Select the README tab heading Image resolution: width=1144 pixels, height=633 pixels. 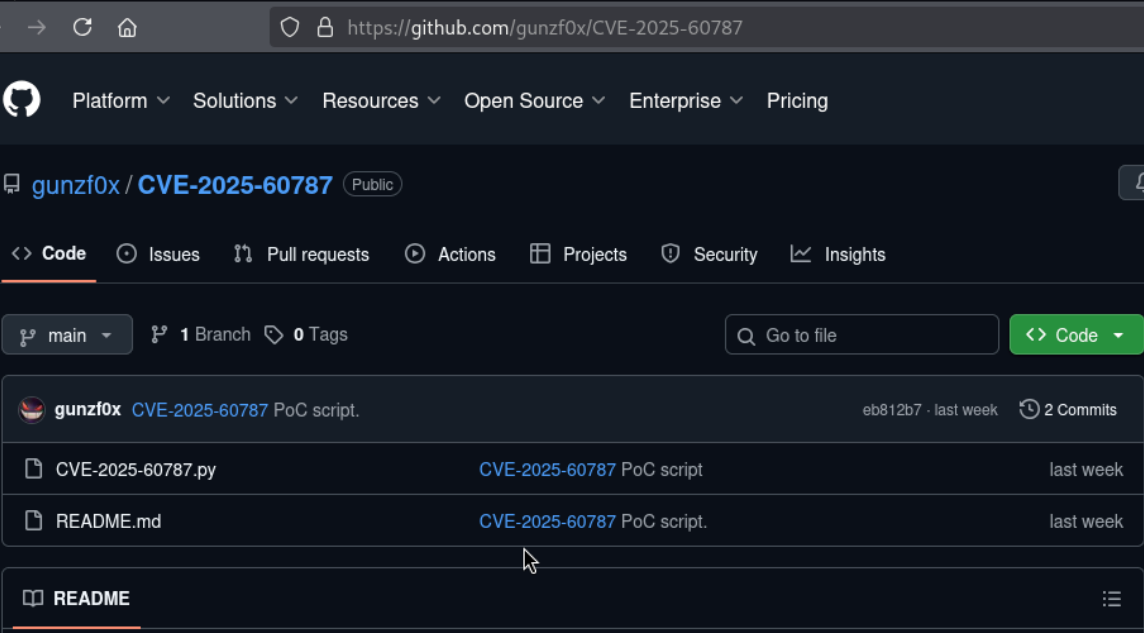pos(77,599)
